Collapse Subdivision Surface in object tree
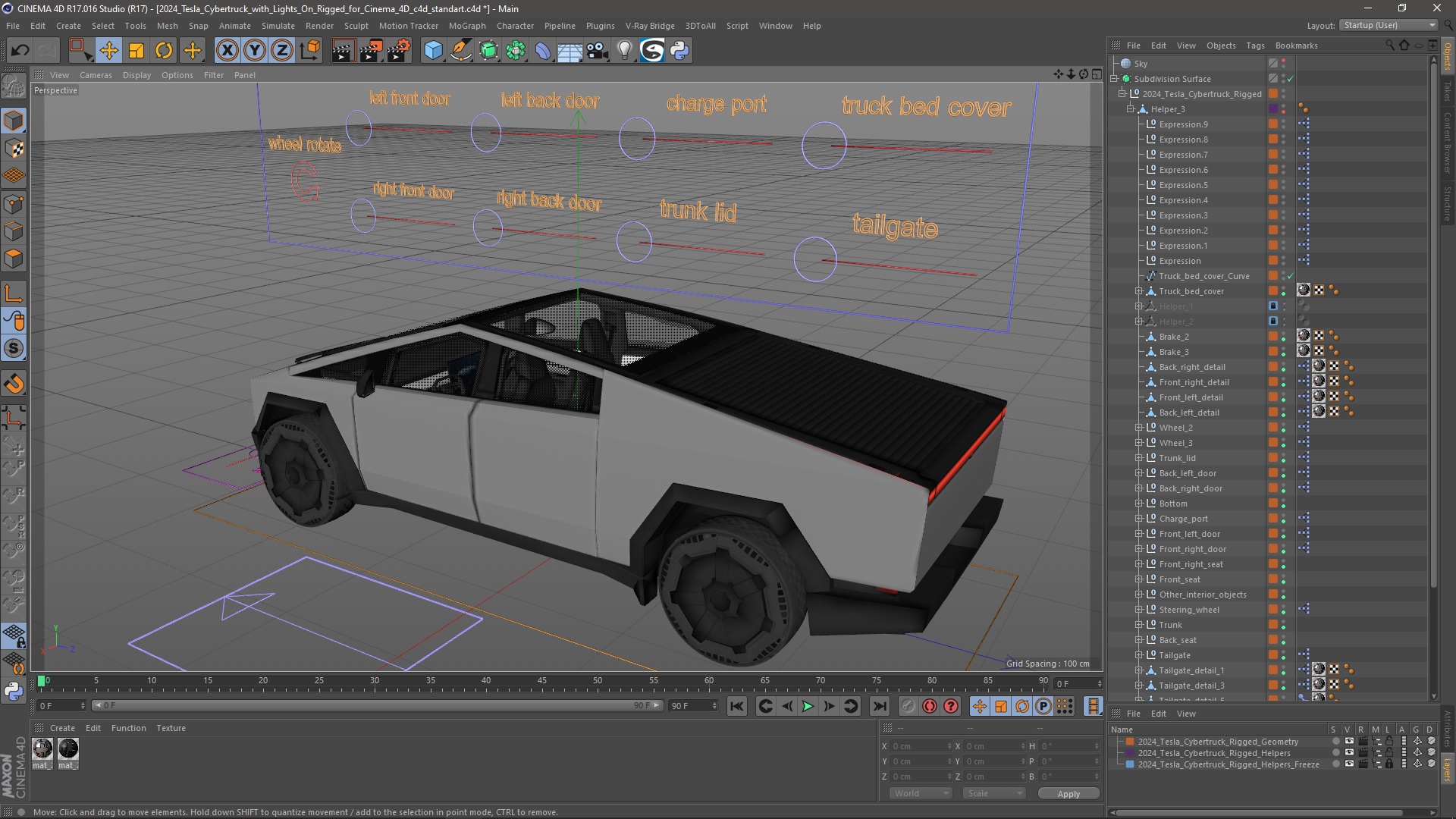This screenshot has width=1456, height=819. 1114,79
